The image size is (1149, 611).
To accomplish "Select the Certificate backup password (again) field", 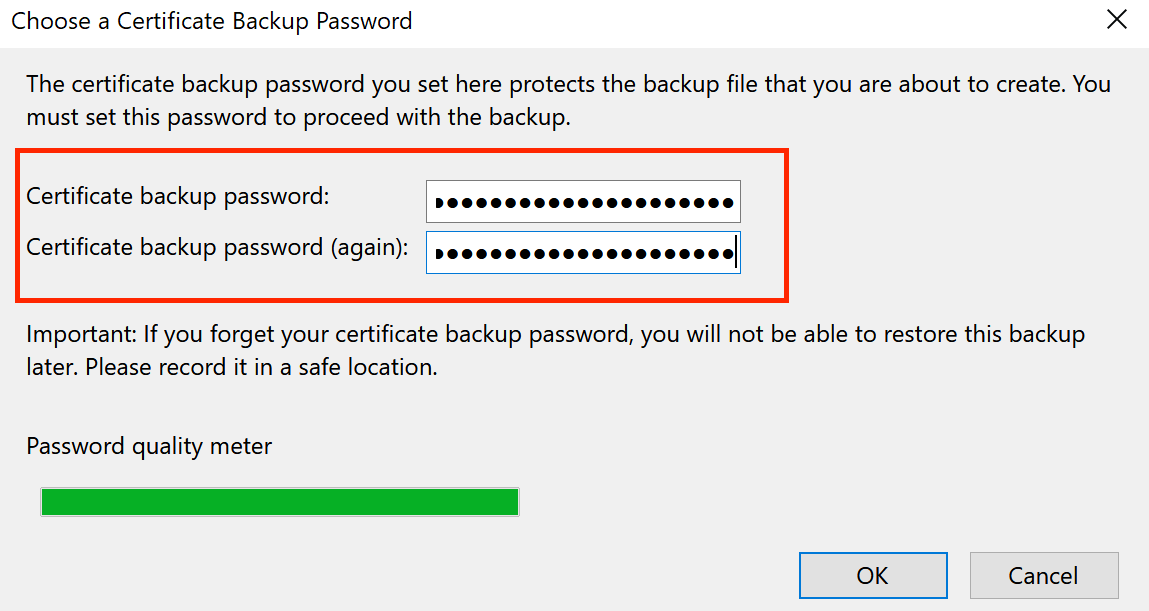I will tap(583, 251).
